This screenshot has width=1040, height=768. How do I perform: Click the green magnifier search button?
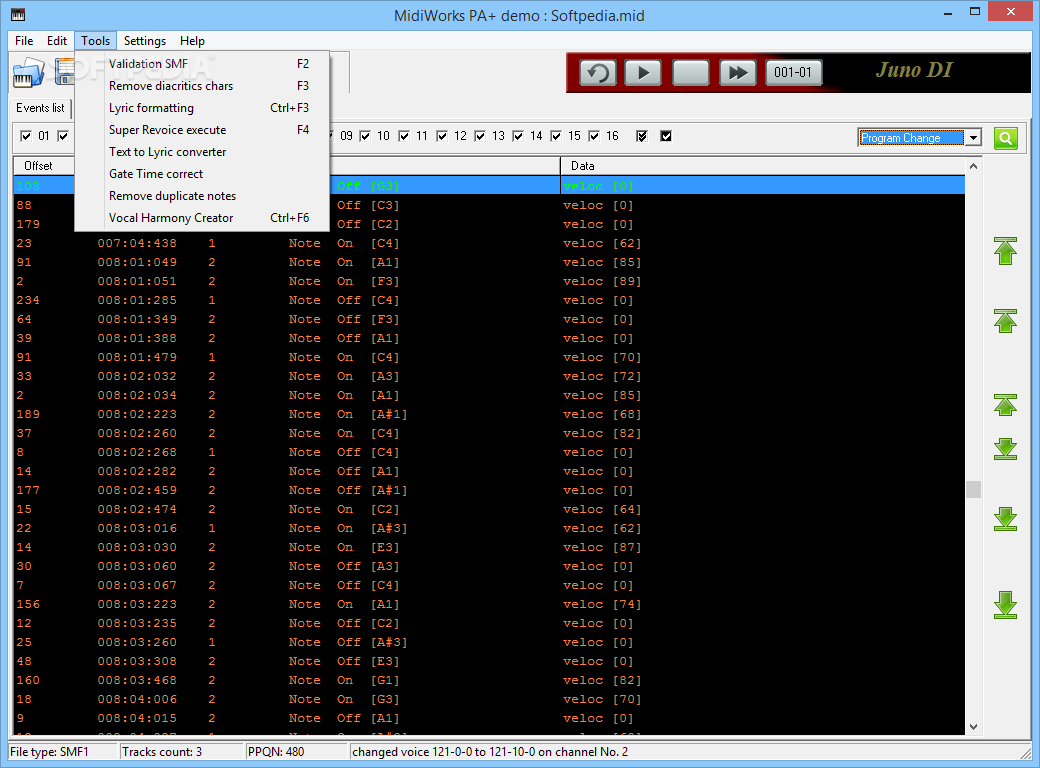pyautogui.click(x=1006, y=138)
